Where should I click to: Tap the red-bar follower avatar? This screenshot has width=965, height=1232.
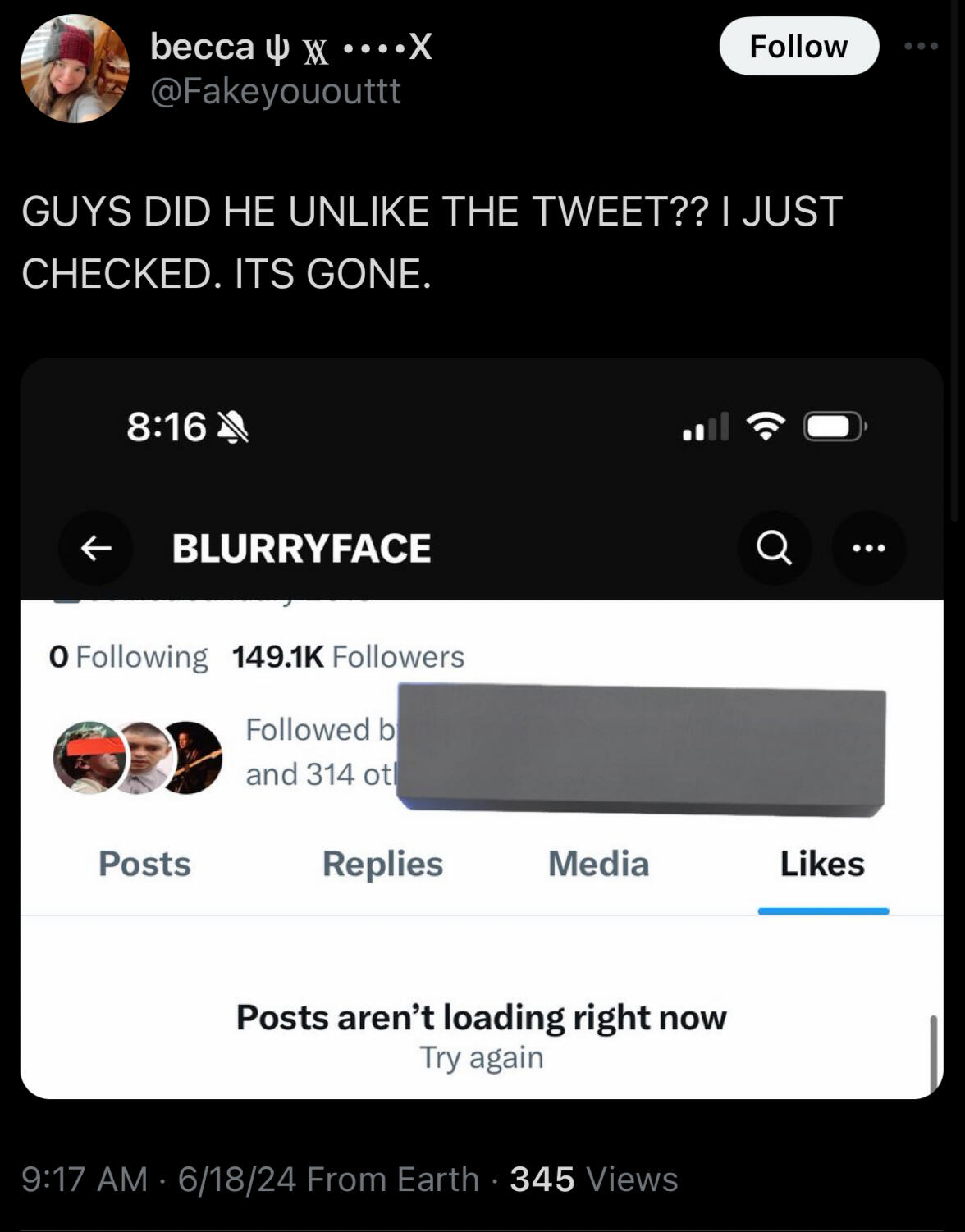(86, 756)
